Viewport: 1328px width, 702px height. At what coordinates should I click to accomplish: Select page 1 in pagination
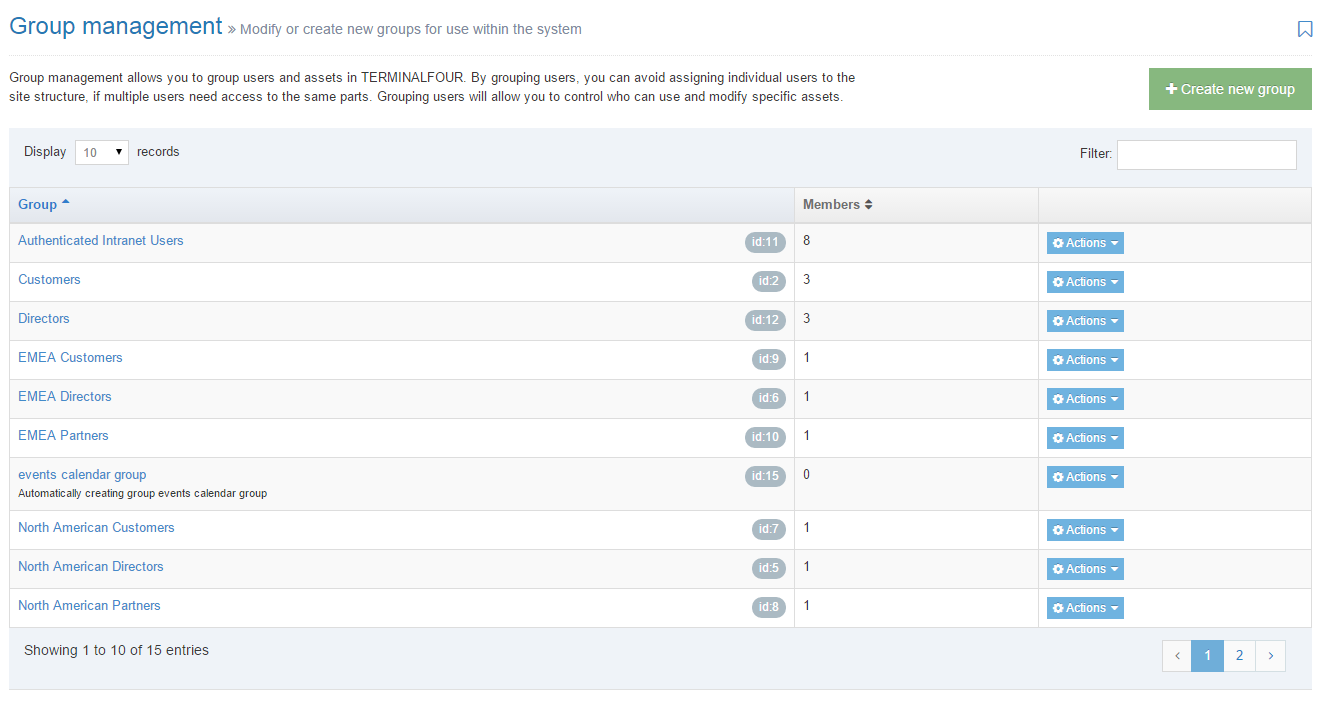1207,656
